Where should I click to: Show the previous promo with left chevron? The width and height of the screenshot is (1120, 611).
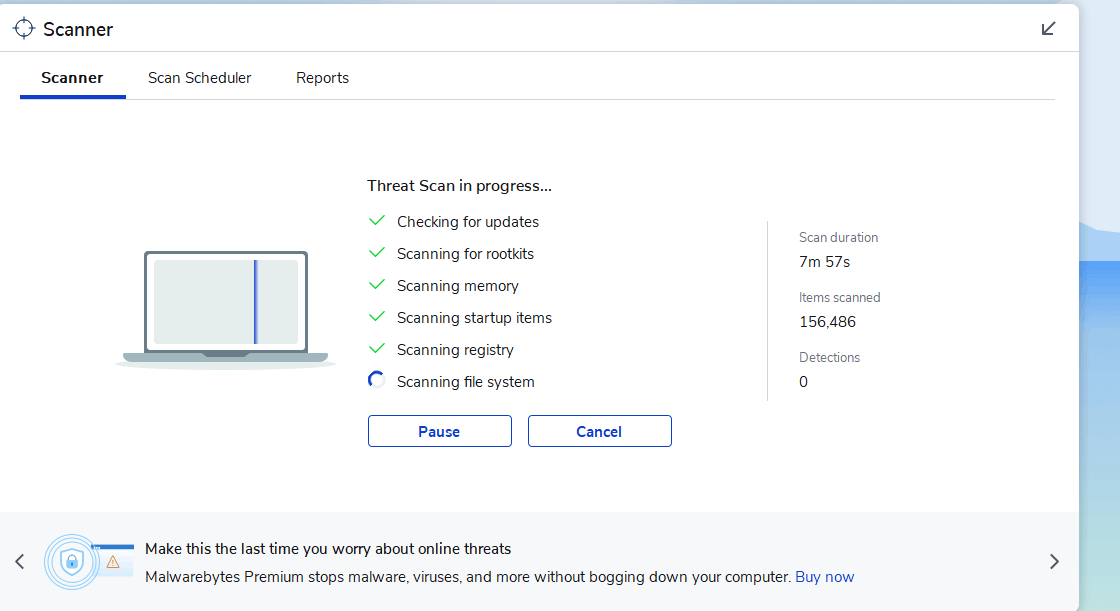pyautogui.click(x=20, y=562)
